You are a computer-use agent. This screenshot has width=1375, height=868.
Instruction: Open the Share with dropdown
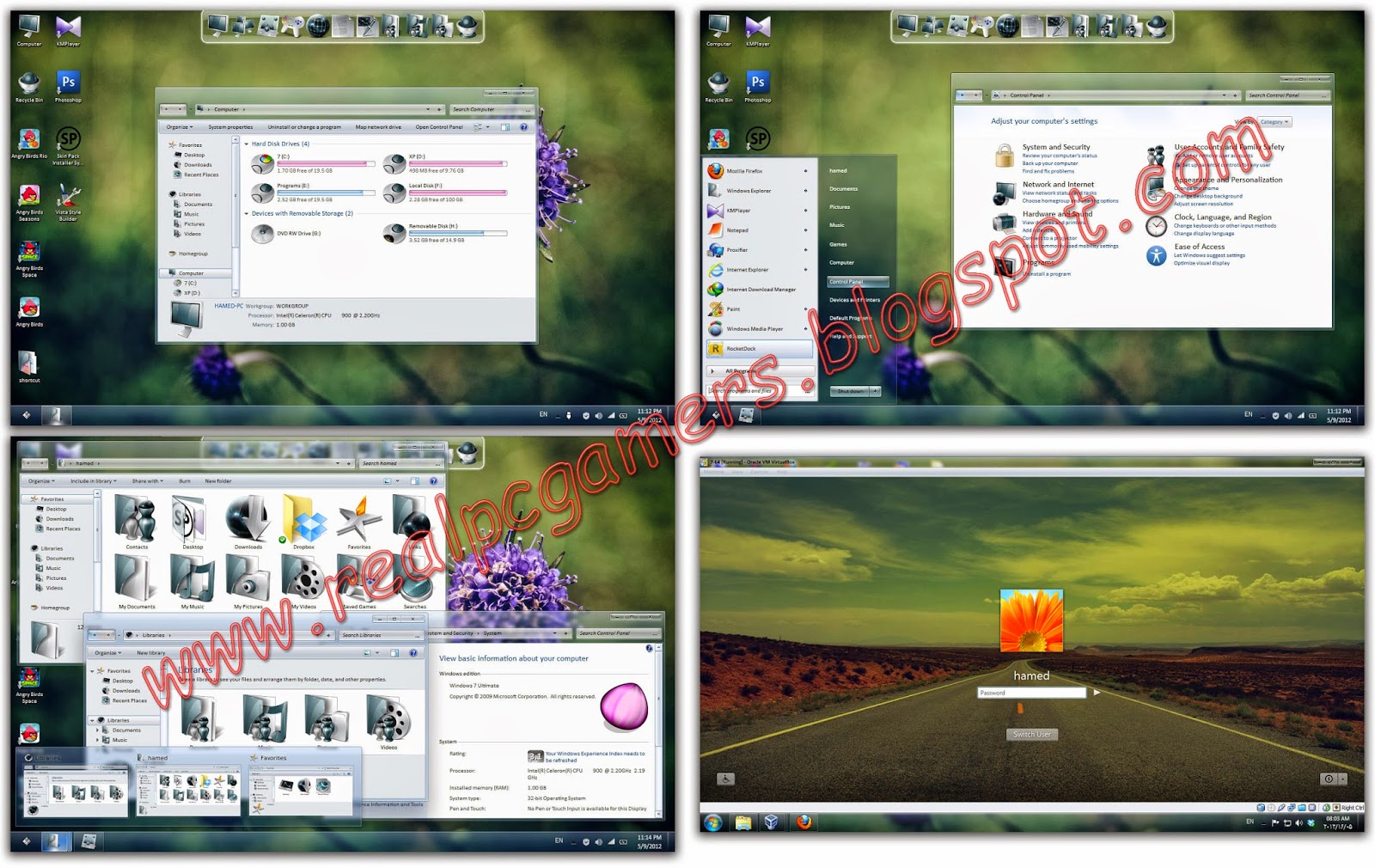point(147,481)
